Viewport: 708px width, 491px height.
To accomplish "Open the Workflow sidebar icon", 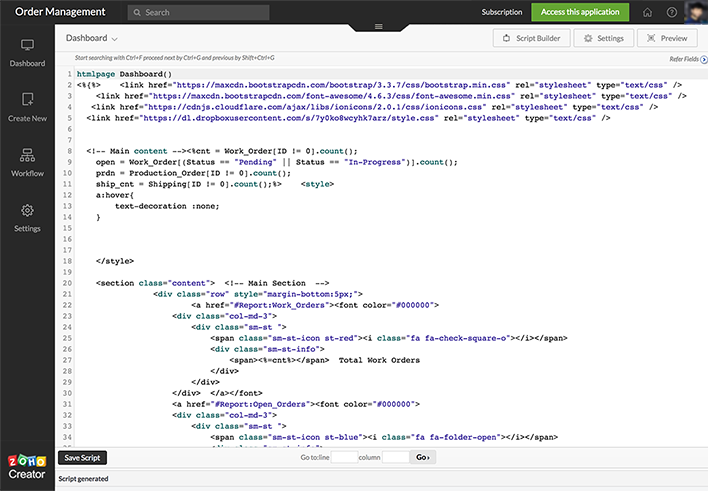I will (x=27, y=155).
